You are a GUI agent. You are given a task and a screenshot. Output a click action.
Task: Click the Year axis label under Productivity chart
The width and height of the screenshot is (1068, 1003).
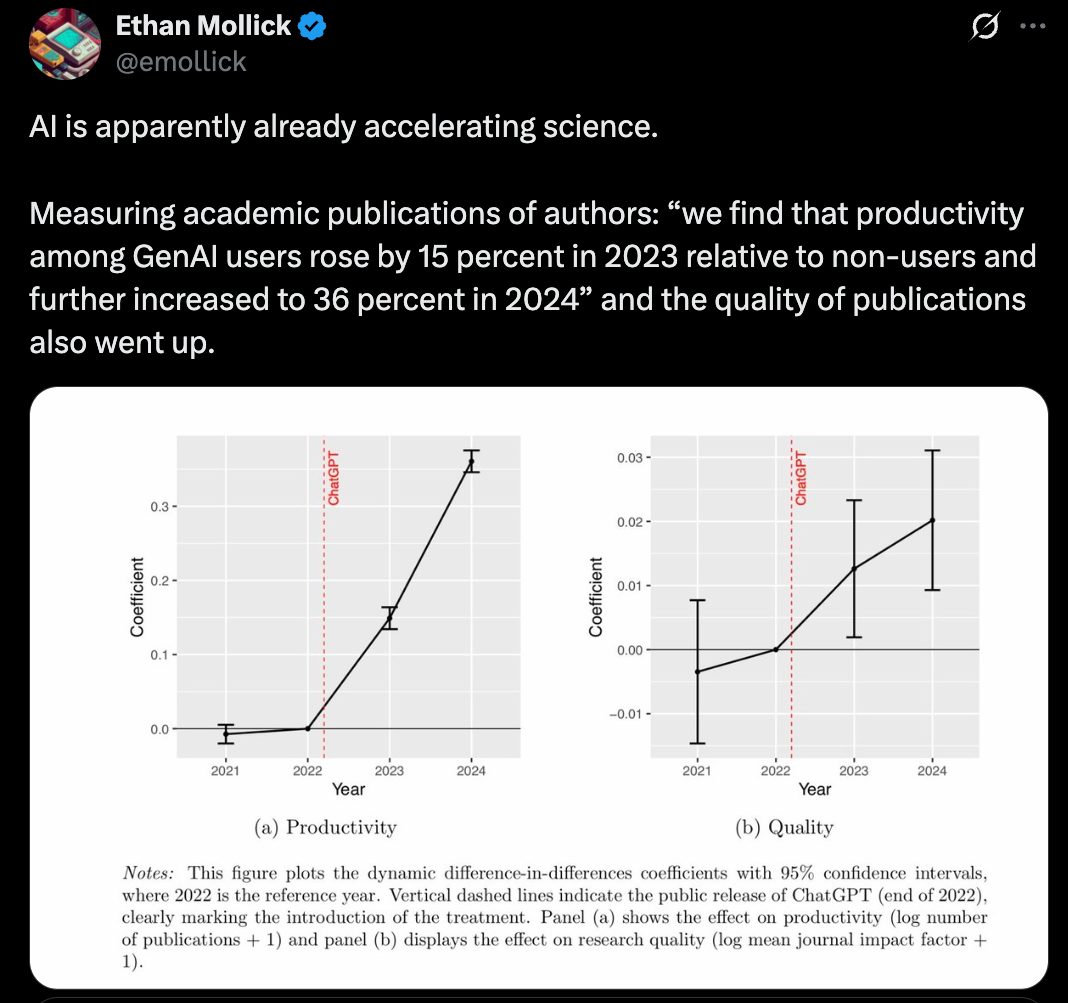(348, 790)
